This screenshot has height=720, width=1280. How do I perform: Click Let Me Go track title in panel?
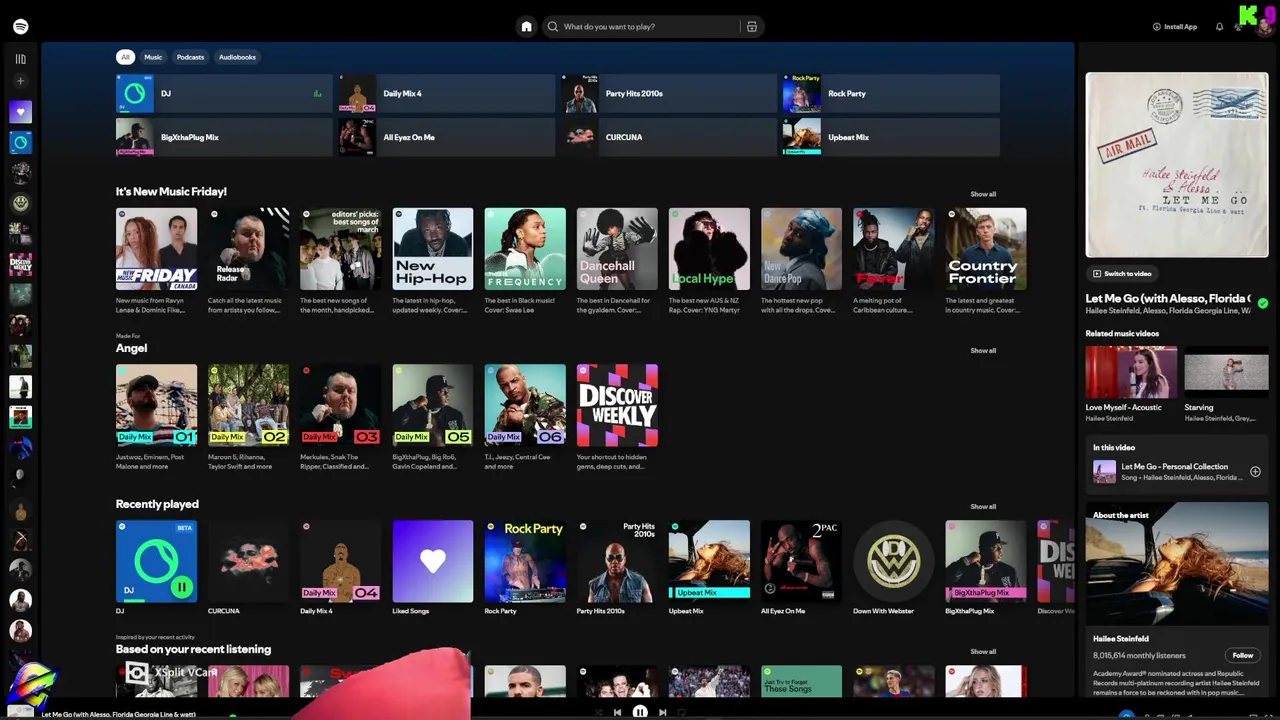click(x=1168, y=298)
